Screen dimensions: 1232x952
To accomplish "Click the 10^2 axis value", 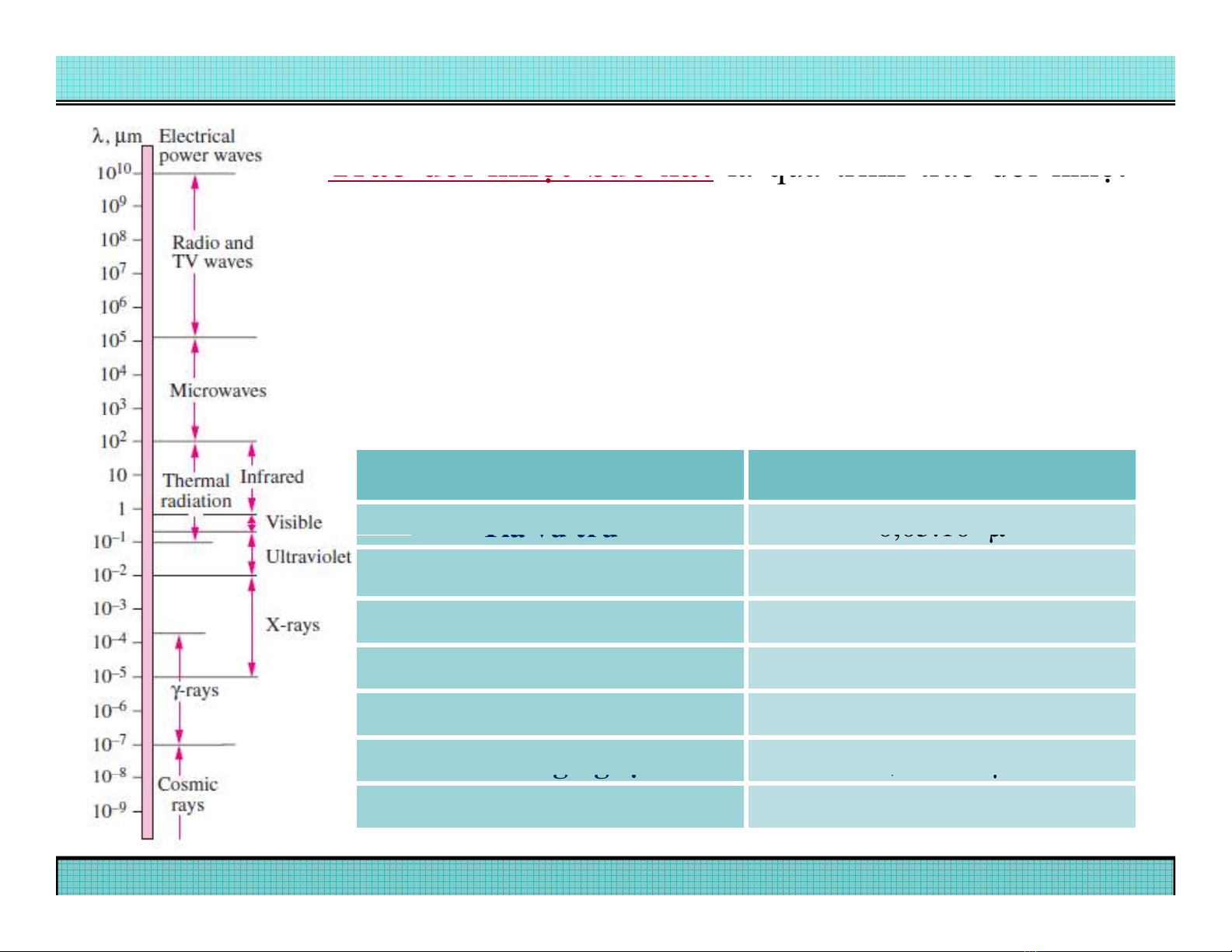I will point(113,441).
